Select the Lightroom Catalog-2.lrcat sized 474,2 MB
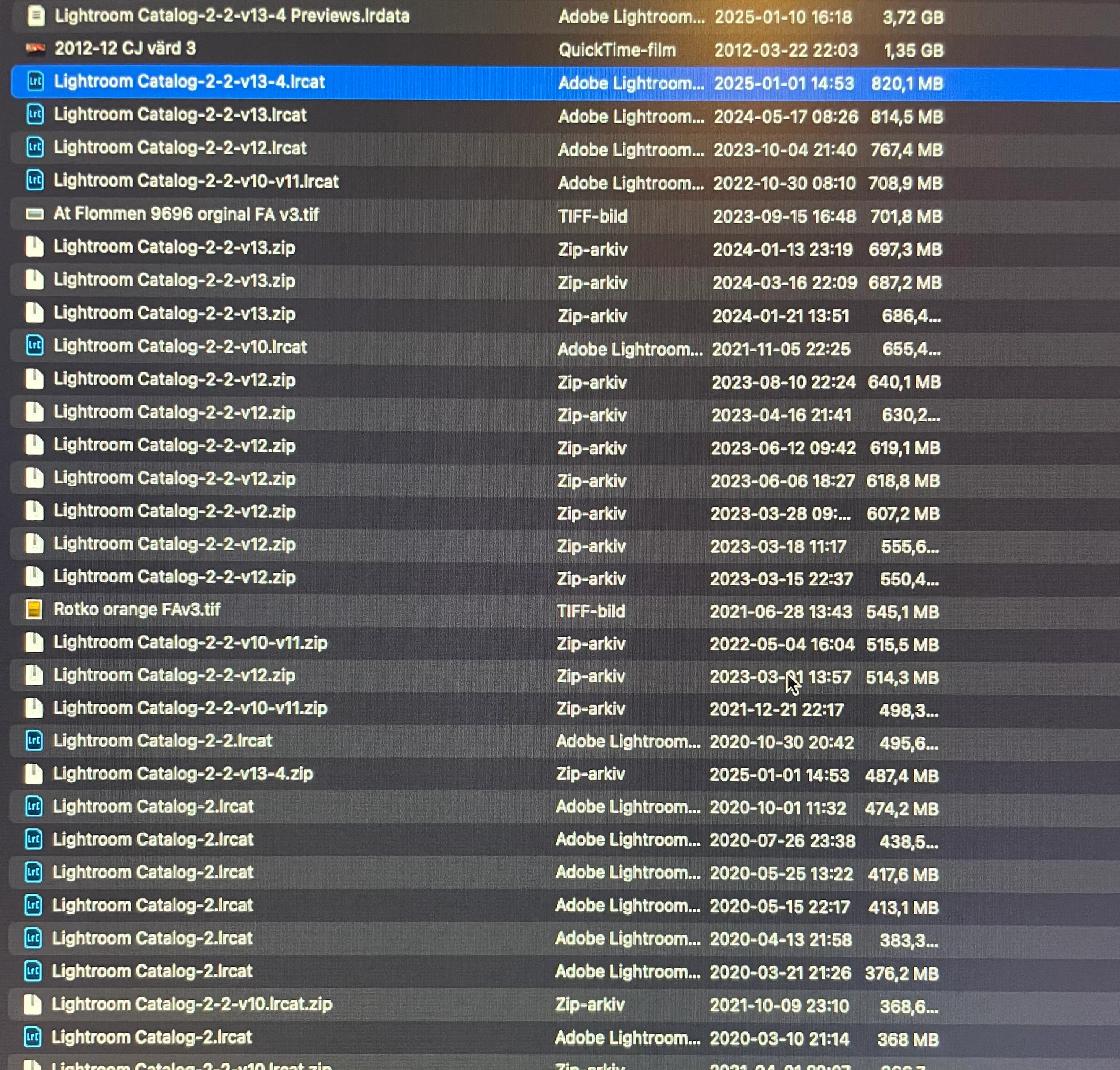This screenshot has height=1070, width=1120. pos(153,806)
